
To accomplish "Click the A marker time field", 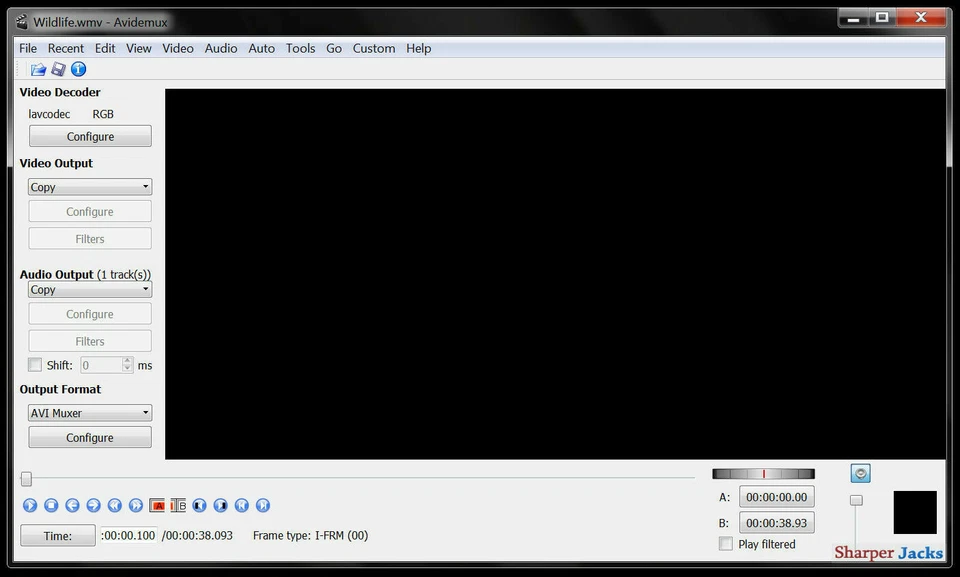I will pos(776,496).
